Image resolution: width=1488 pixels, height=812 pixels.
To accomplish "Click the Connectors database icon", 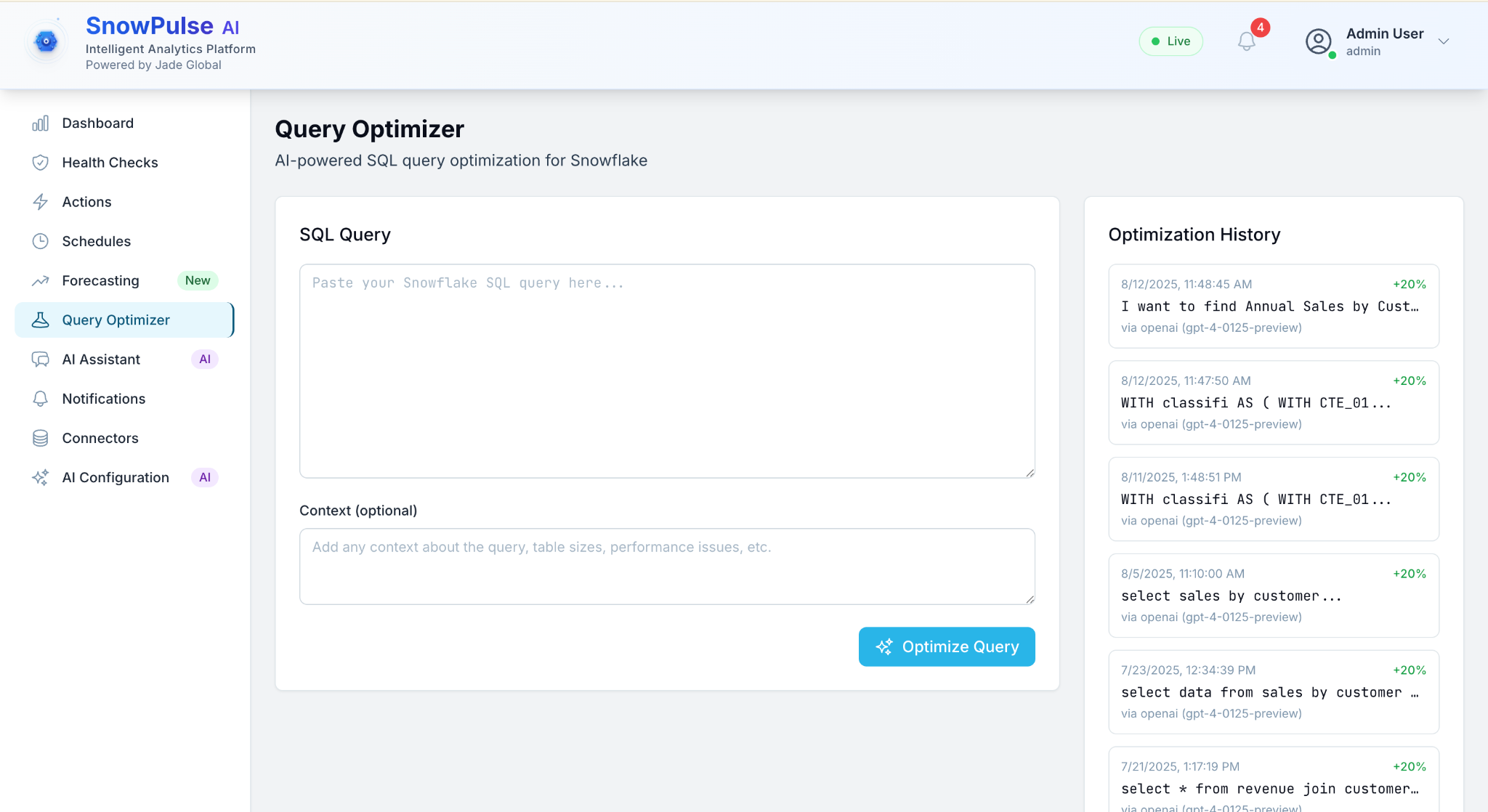I will pos(41,438).
